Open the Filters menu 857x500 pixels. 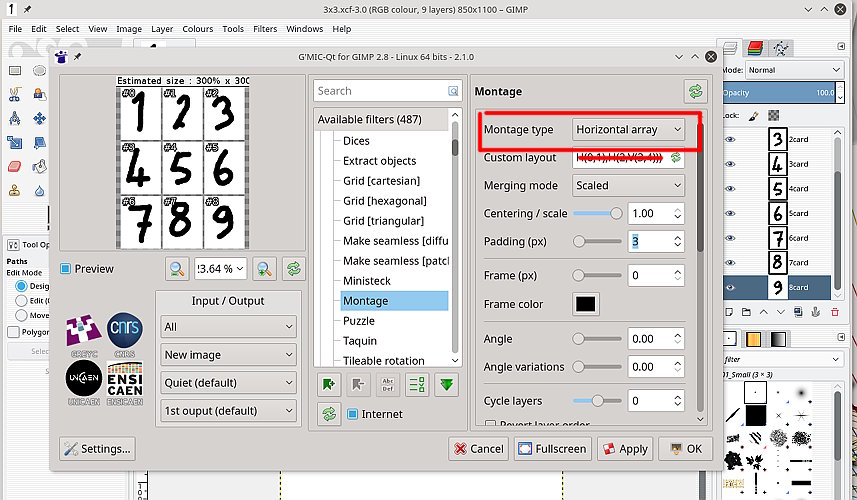pyautogui.click(x=265, y=29)
